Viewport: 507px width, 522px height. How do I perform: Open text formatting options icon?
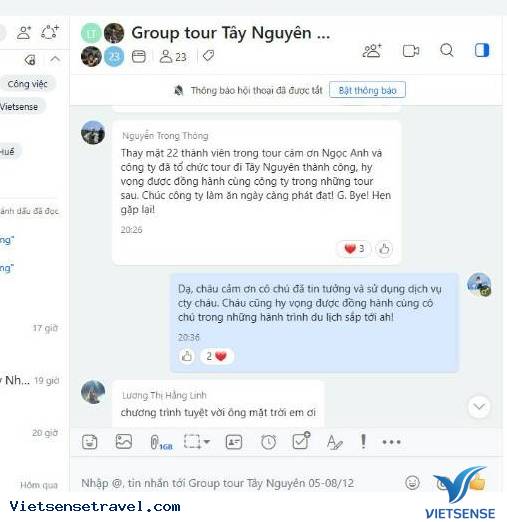point(334,442)
